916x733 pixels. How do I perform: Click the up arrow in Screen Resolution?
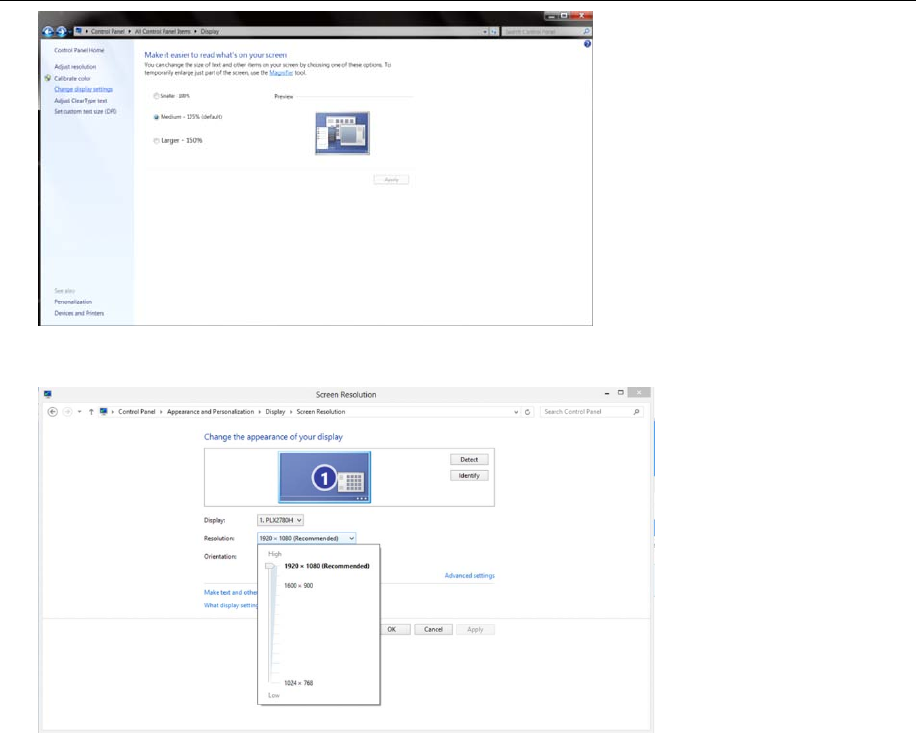point(91,412)
